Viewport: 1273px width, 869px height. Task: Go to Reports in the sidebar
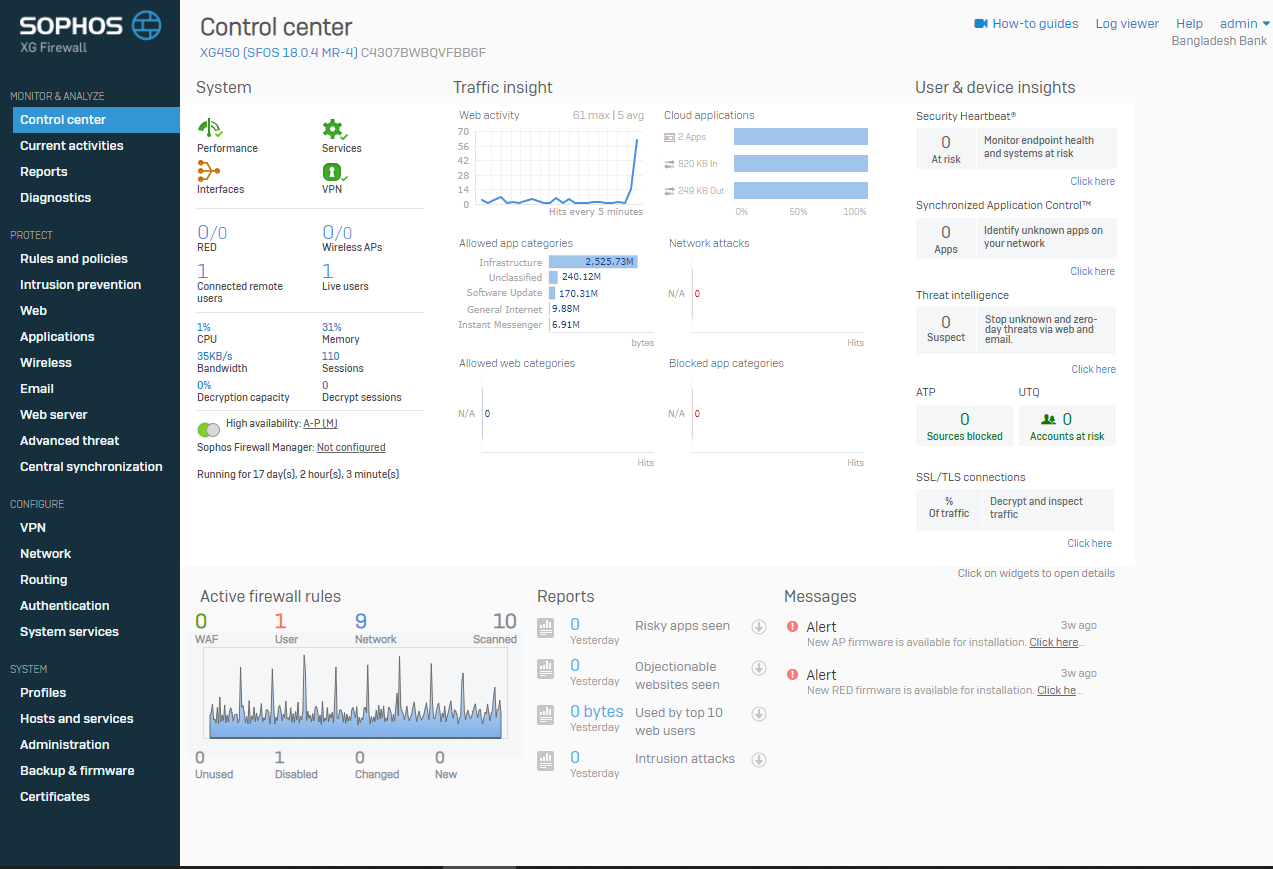point(44,172)
